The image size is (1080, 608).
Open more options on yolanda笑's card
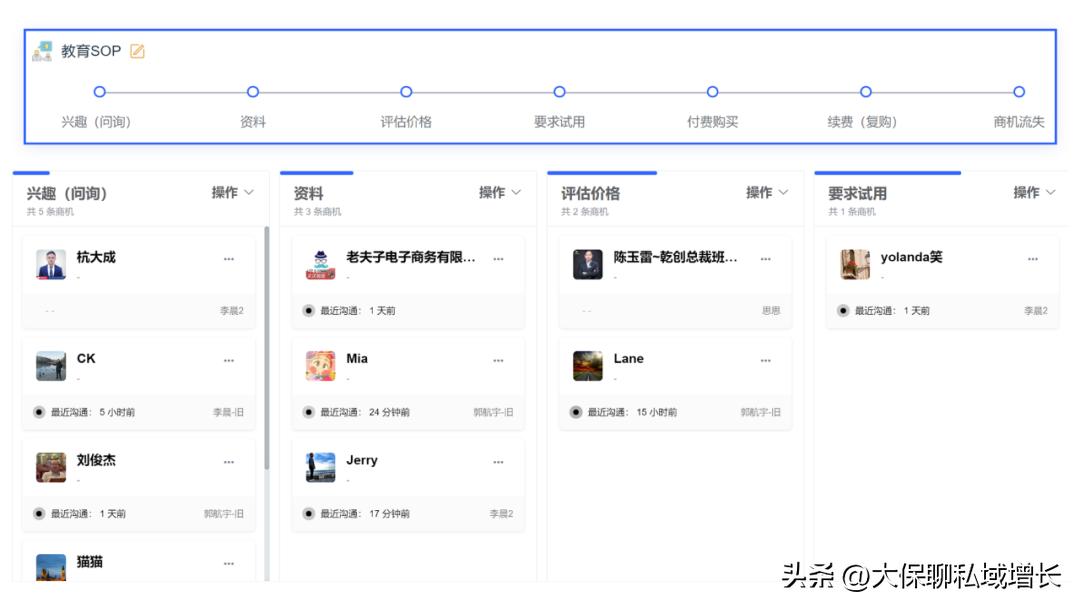tap(1031, 259)
